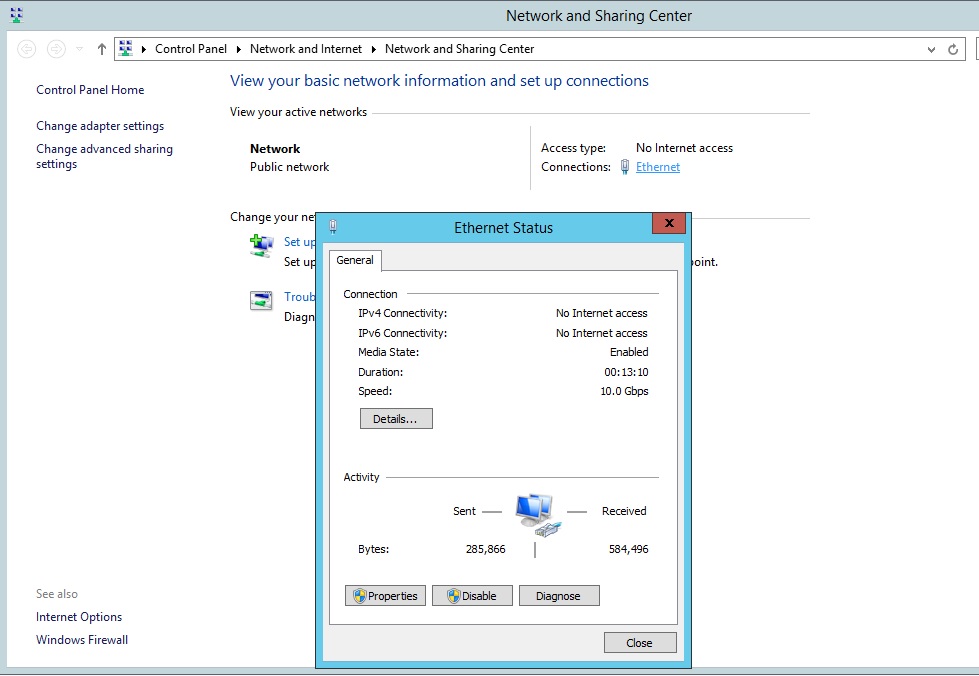Open the address bar history dropdown
Viewport: 979px width, 676px height.
pyautogui.click(x=931, y=49)
